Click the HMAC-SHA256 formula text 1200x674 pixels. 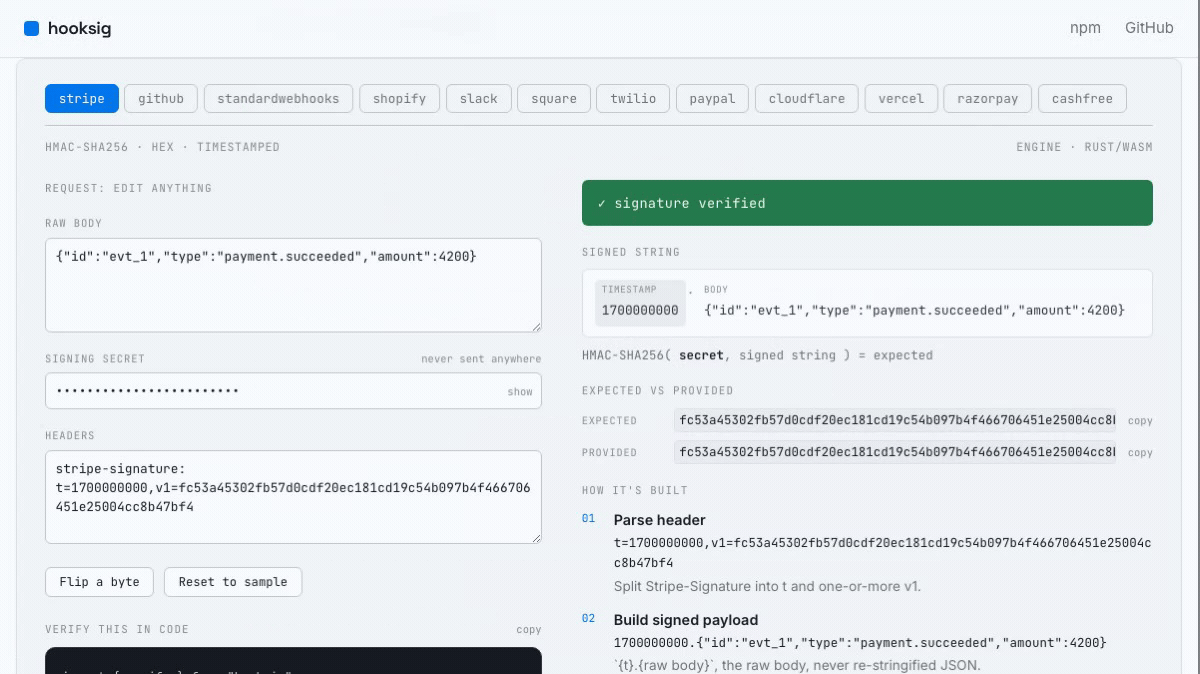click(x=757, y=355)
